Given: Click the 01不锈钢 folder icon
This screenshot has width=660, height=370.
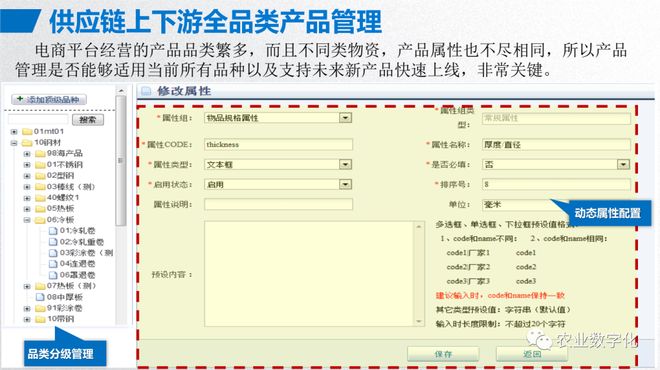Looking at the screenshot, I should point(40,165).
